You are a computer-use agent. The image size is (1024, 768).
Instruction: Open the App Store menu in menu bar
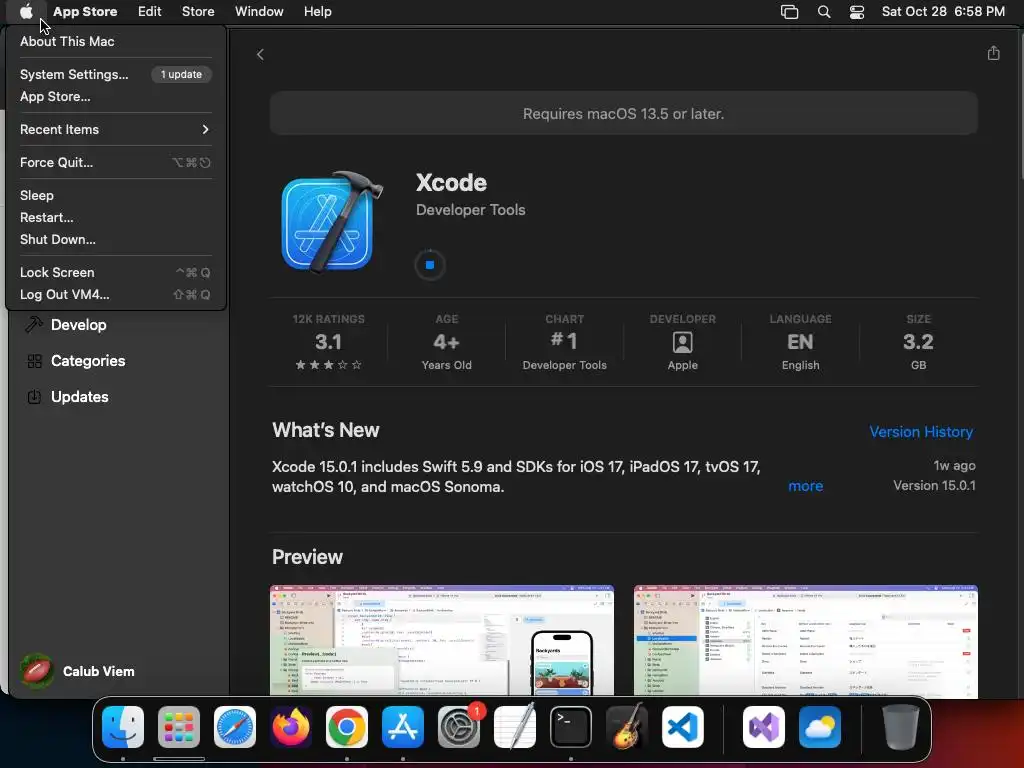coord(85,11)
